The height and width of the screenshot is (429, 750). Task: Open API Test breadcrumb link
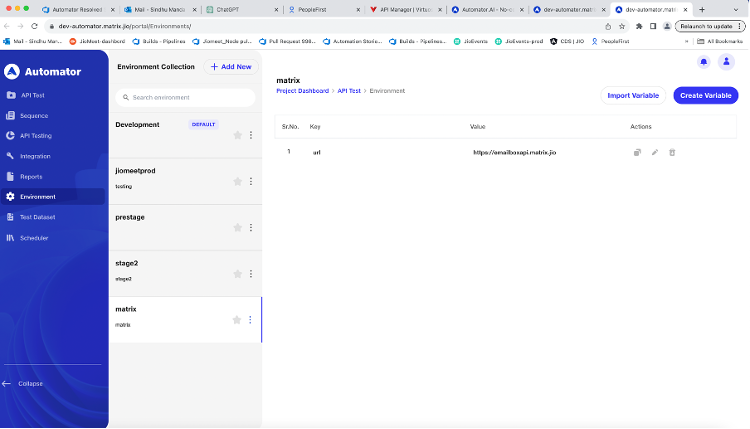click(x=349, y=91)
